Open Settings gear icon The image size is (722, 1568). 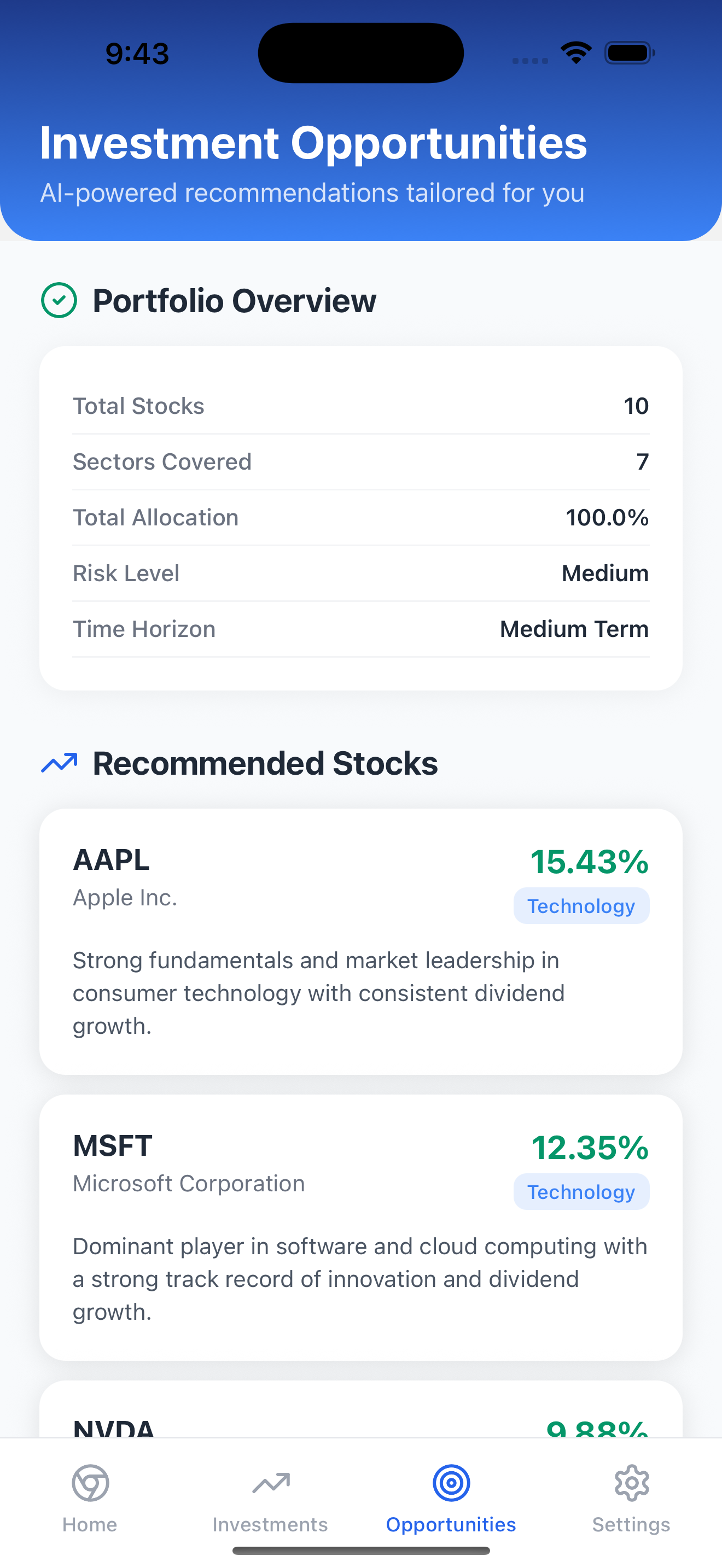tap(631, 1482)
